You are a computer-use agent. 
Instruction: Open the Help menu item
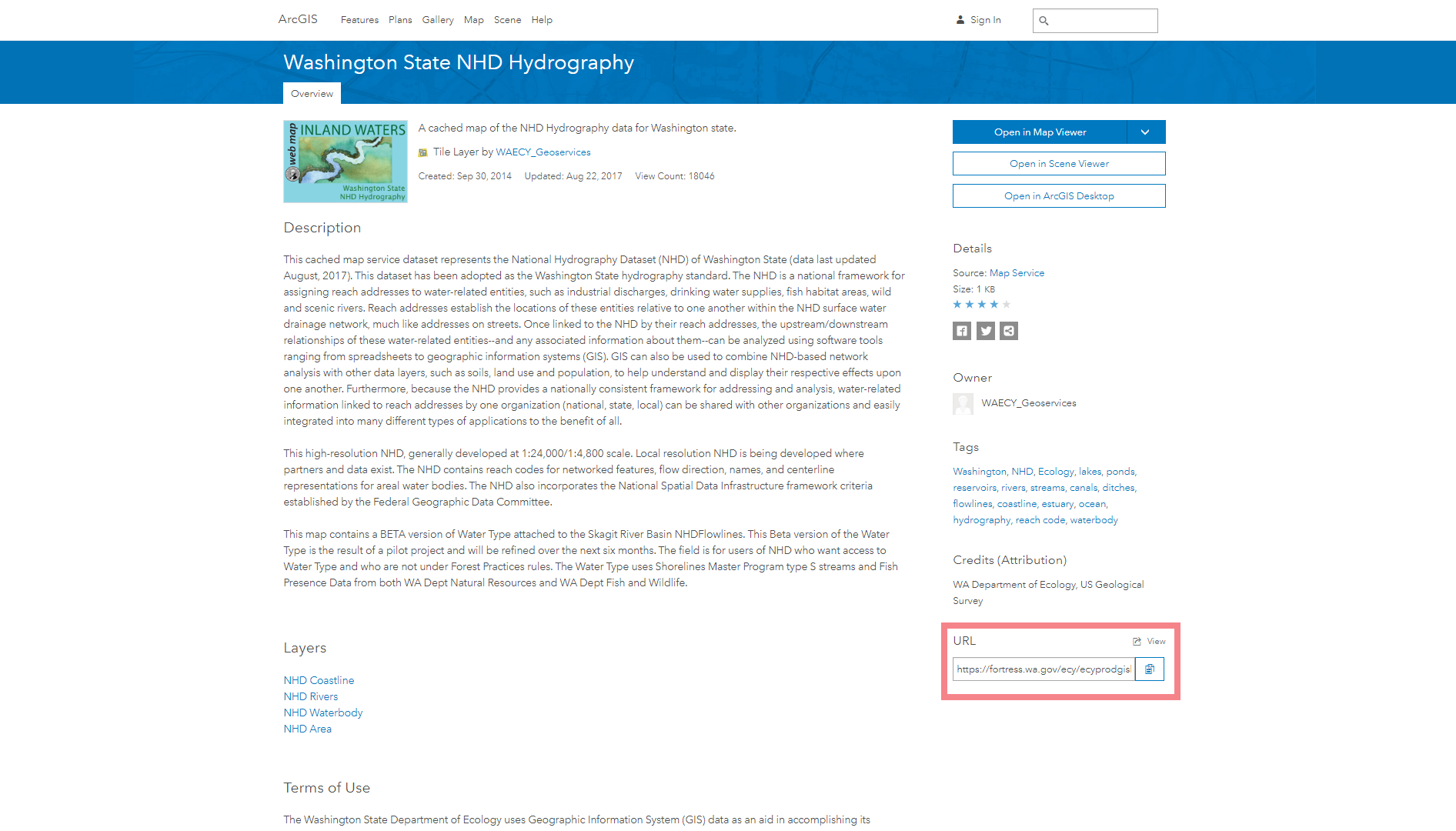[x=542, y=20]
